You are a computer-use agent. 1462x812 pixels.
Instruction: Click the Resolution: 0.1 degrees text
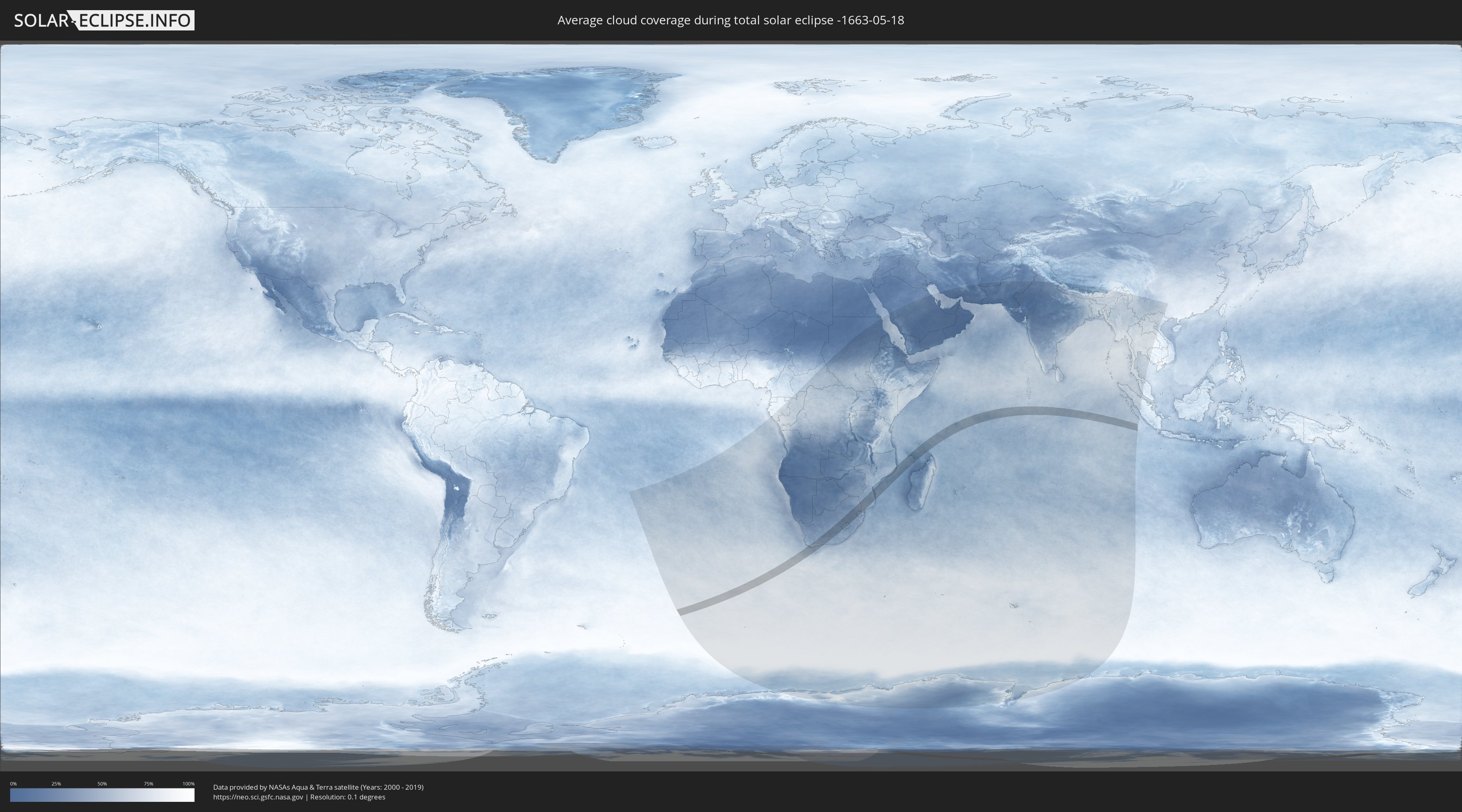click(x=347, y=797)
